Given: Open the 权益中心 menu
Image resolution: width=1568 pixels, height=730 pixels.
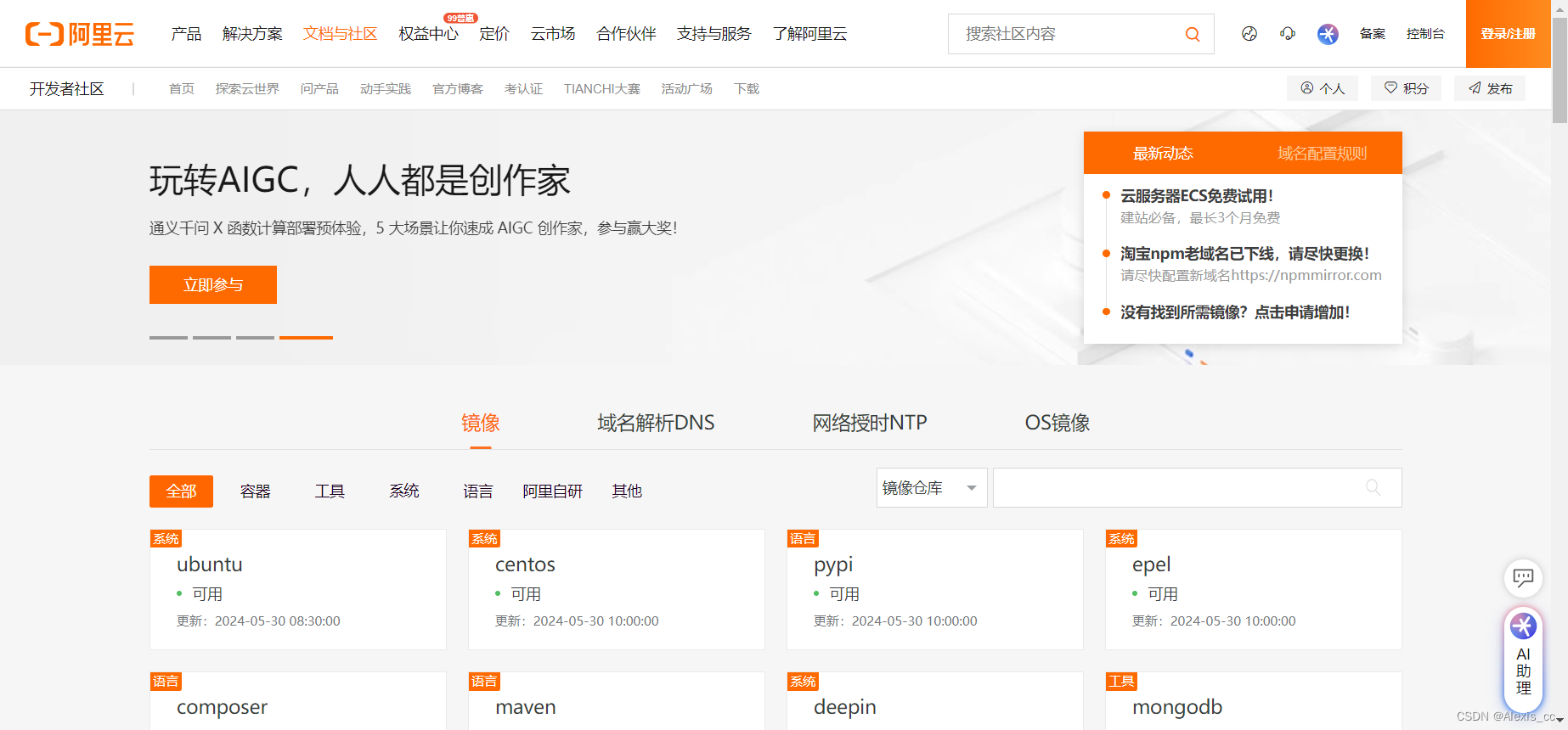Looking at the screenshot, I should tap(428, 34).
